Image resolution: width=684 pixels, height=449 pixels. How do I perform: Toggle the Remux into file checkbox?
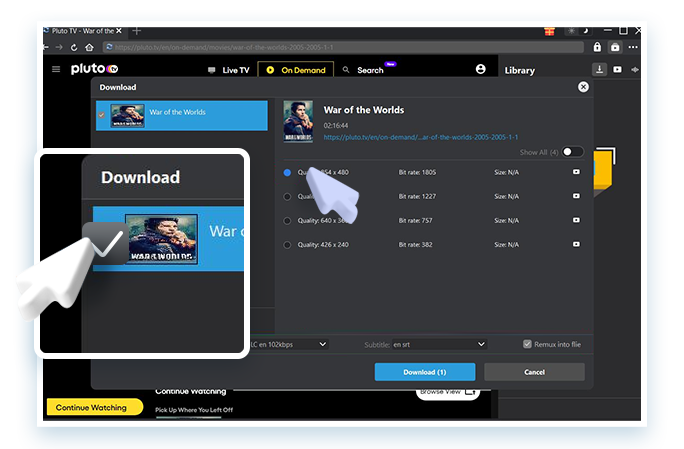pyautogui.click(x=527, y=344)
